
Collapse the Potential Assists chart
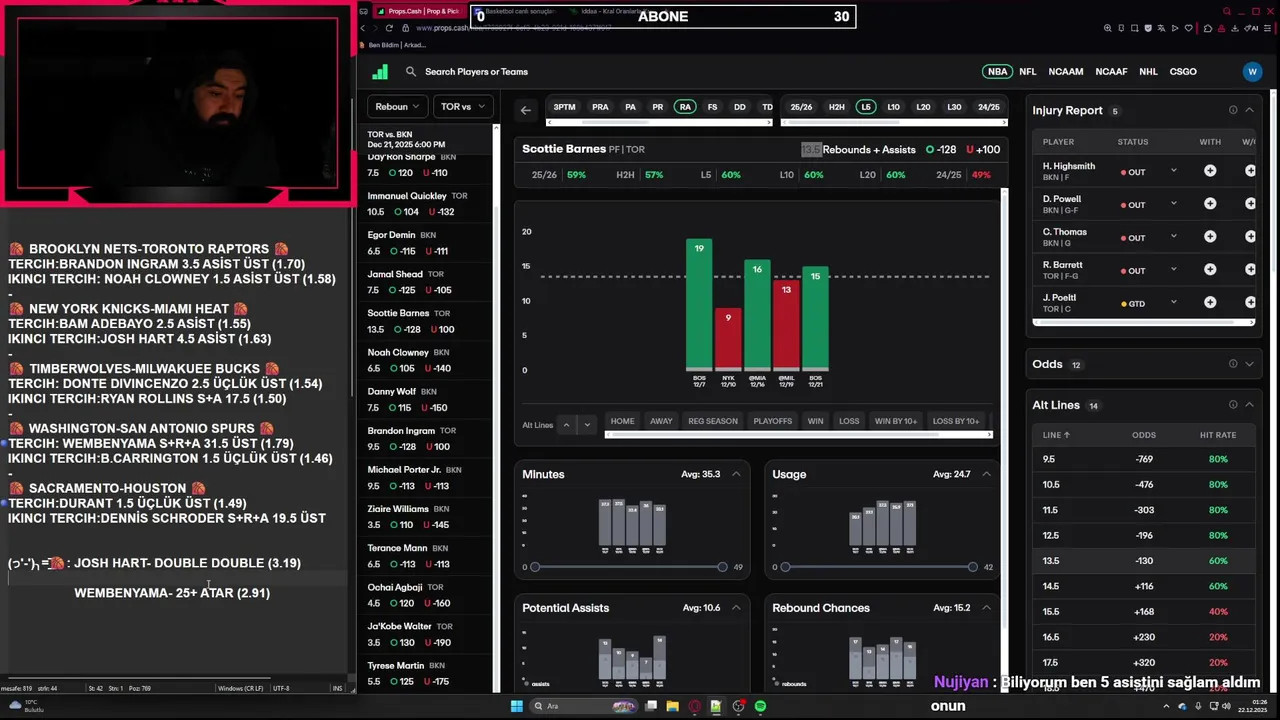736,607
